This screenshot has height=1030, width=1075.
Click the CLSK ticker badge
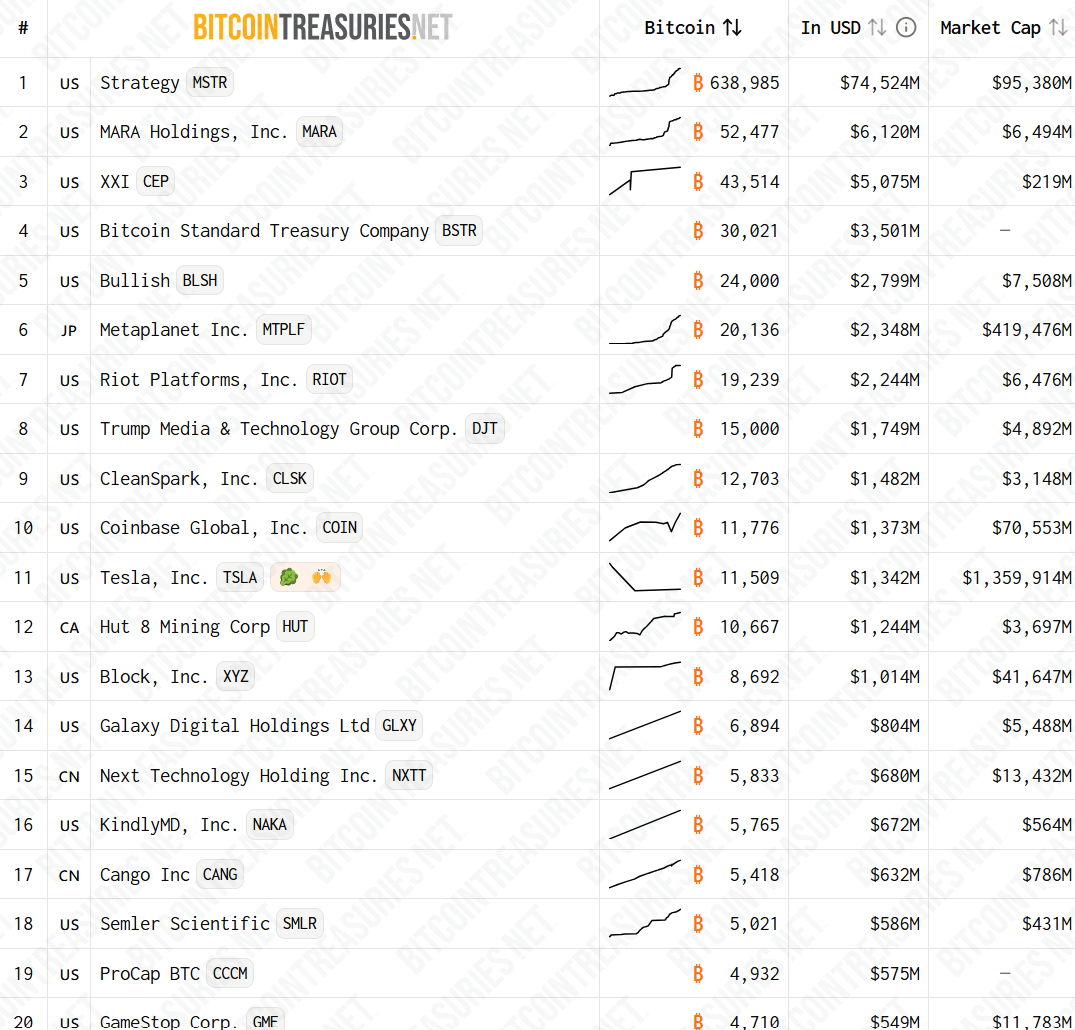coord(290,479)
